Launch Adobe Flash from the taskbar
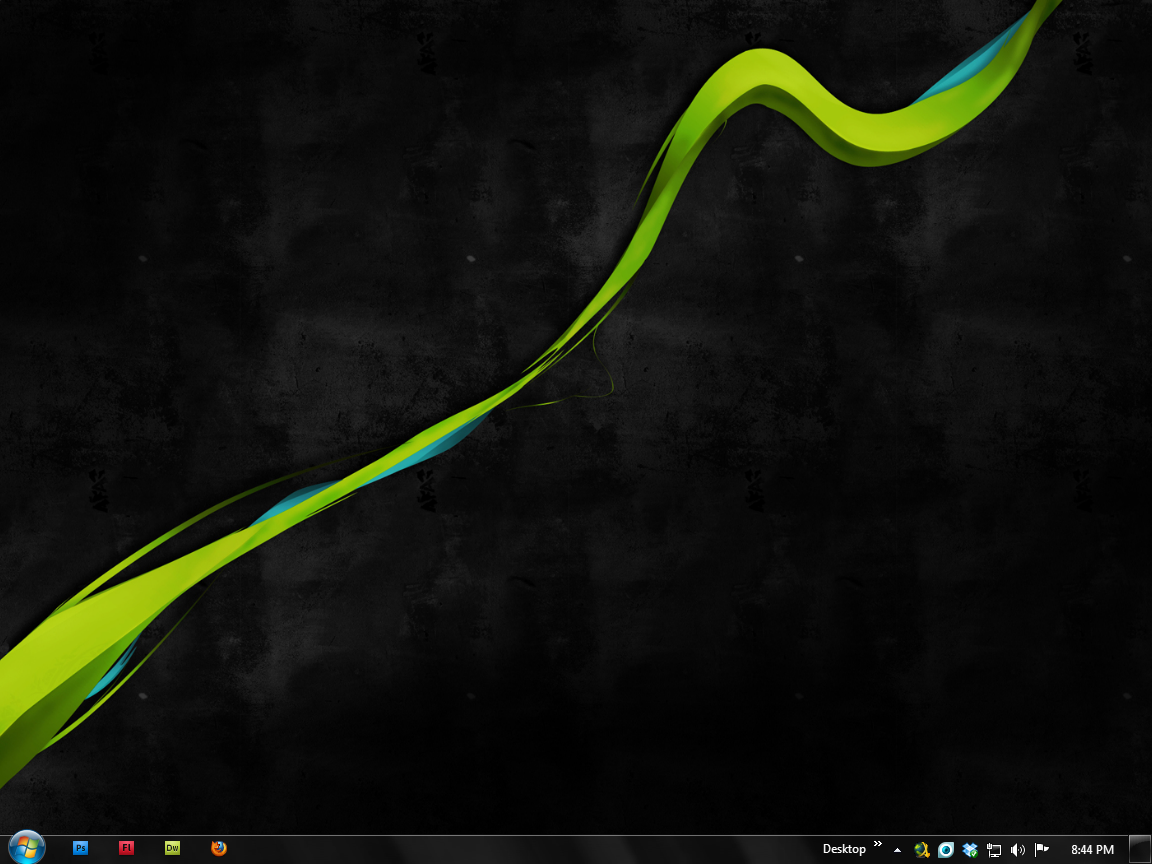This screenshot has width=1152, height=864. coord(126,848)
